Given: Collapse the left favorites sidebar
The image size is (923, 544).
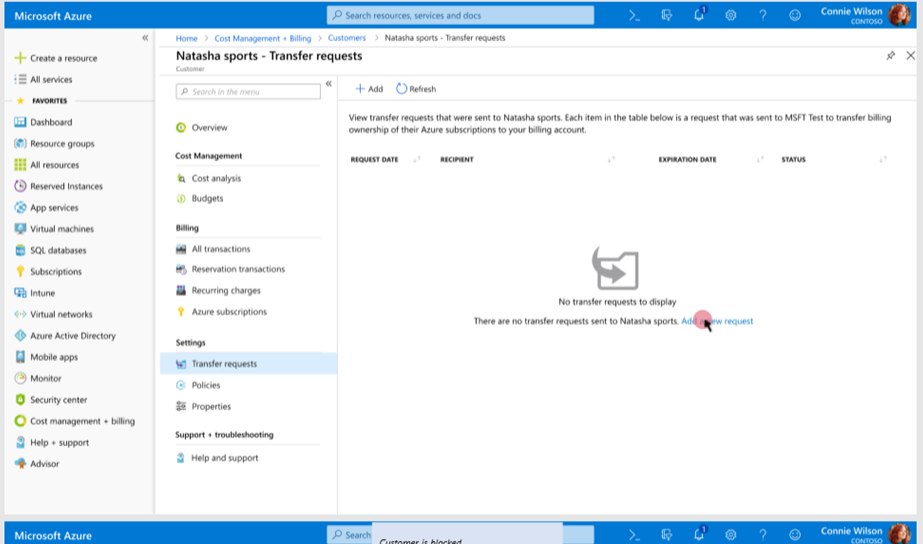Looking at the screenshot, I should point(145,38).
